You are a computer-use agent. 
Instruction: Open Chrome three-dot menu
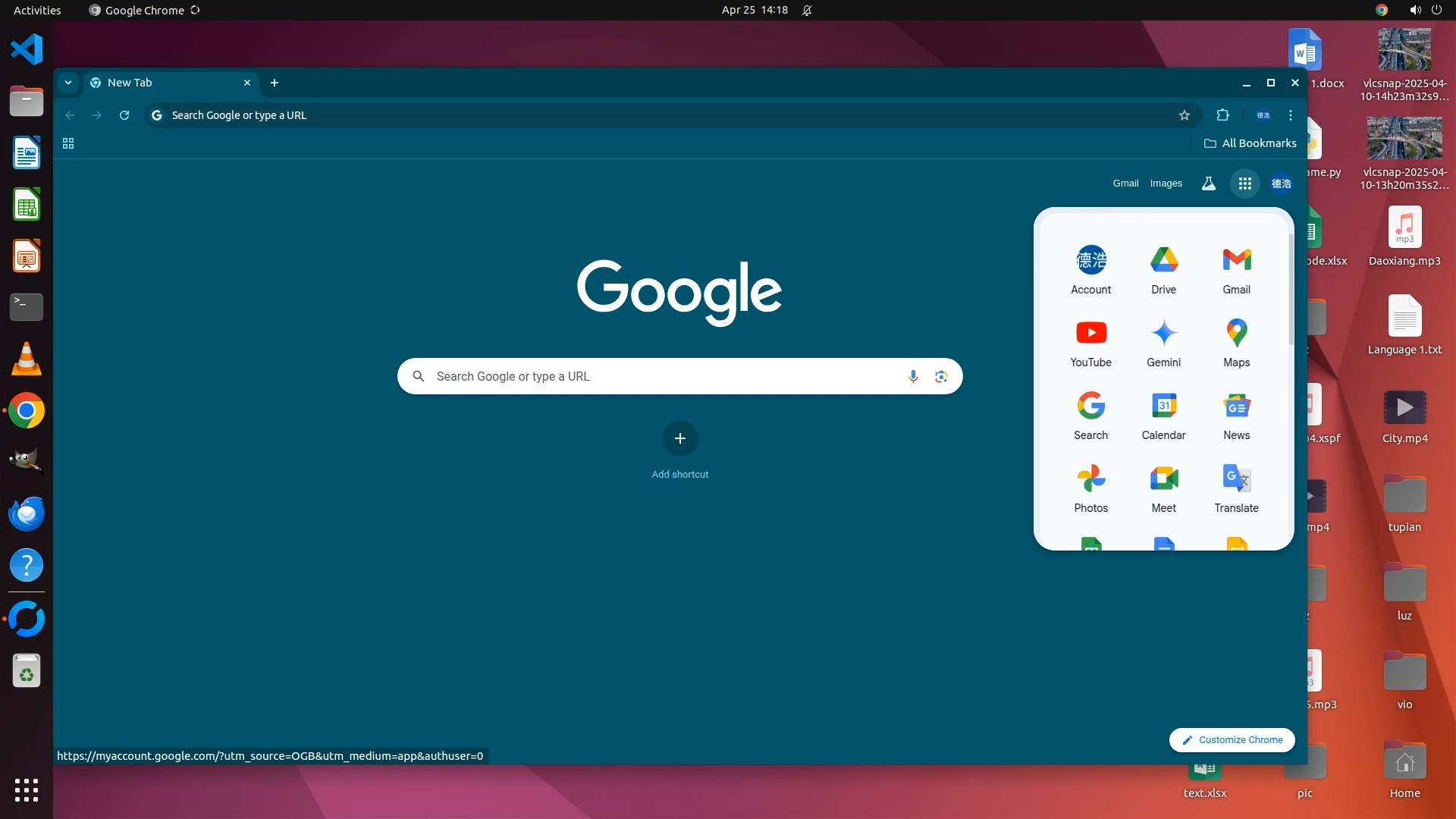pos(1291,115)
